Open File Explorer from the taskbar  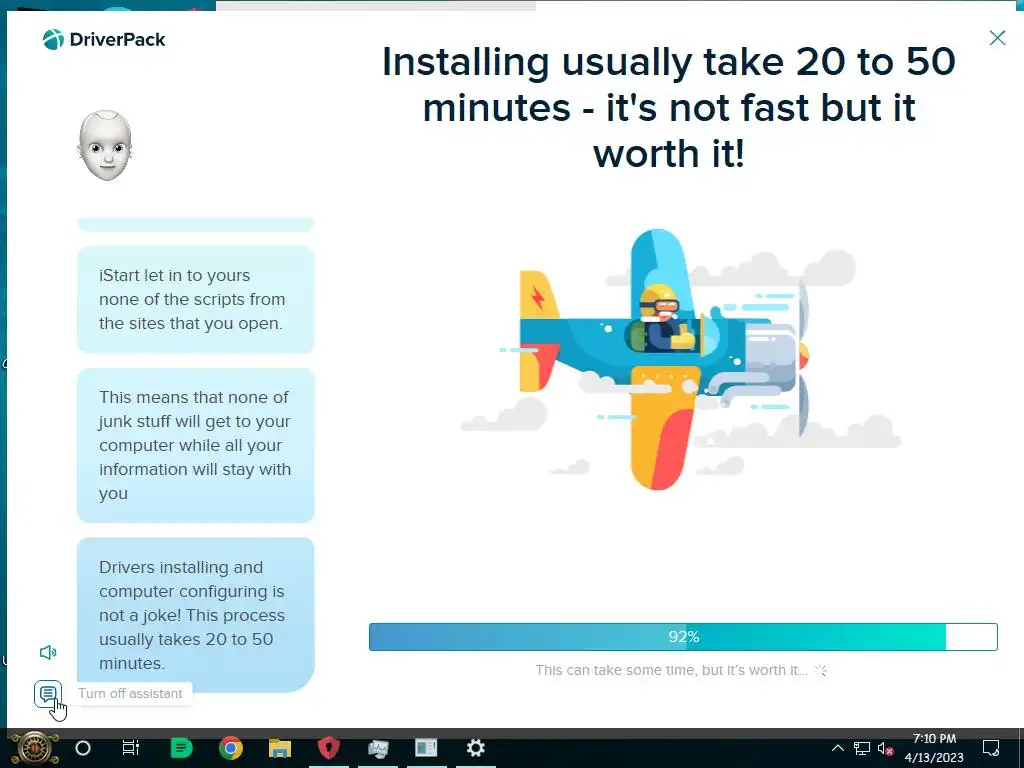click(280, 748)
